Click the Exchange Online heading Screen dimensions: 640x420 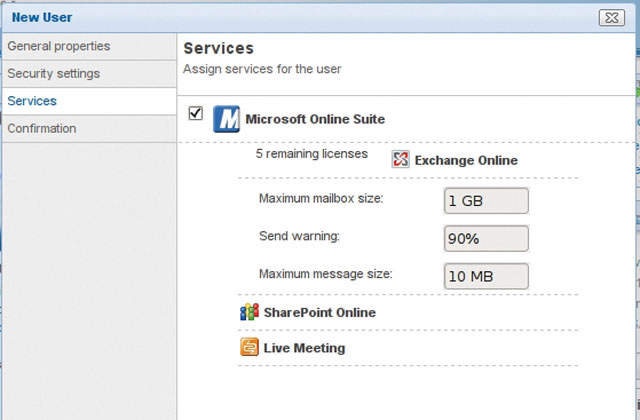click(x=466, y=160)
